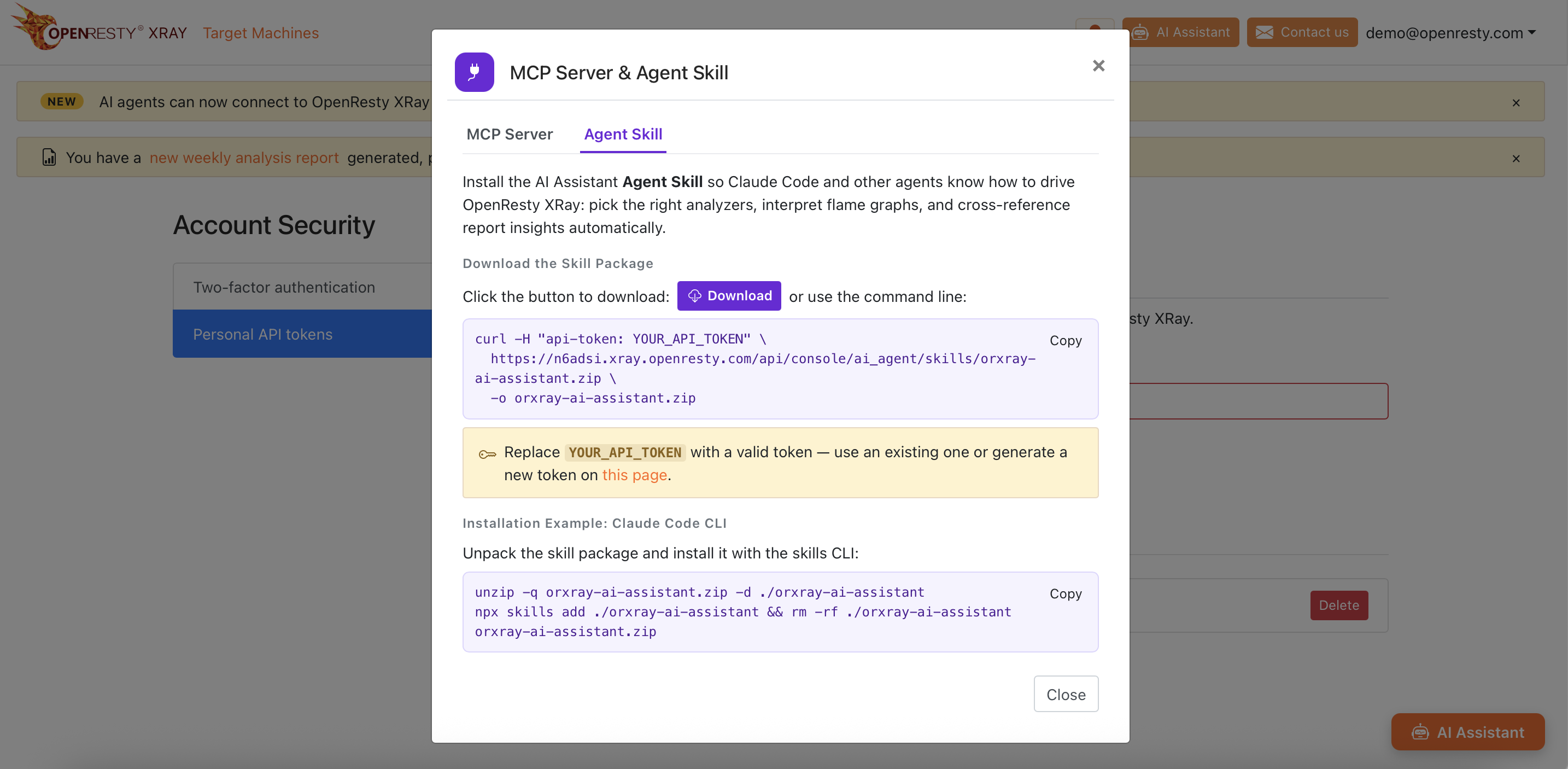The image size is (1568, 769).
Task: Copy the unzip installation command
Action: point(1065,593)
